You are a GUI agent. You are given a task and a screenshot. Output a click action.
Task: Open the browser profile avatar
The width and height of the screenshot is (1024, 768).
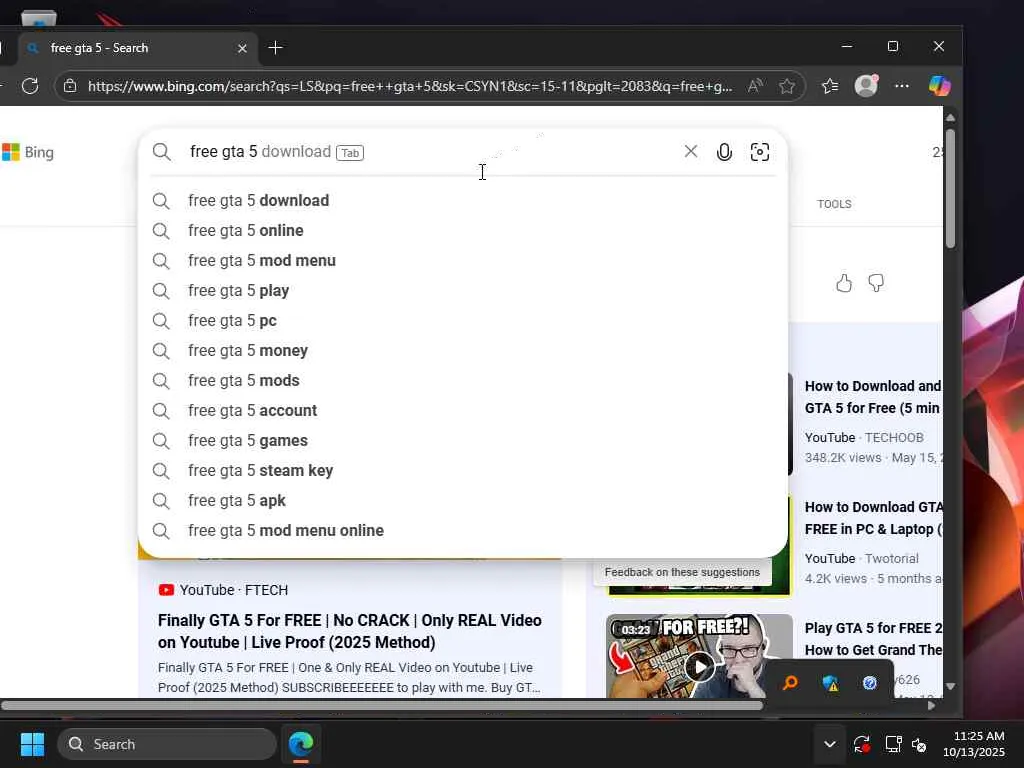click(x=867, y=86)
